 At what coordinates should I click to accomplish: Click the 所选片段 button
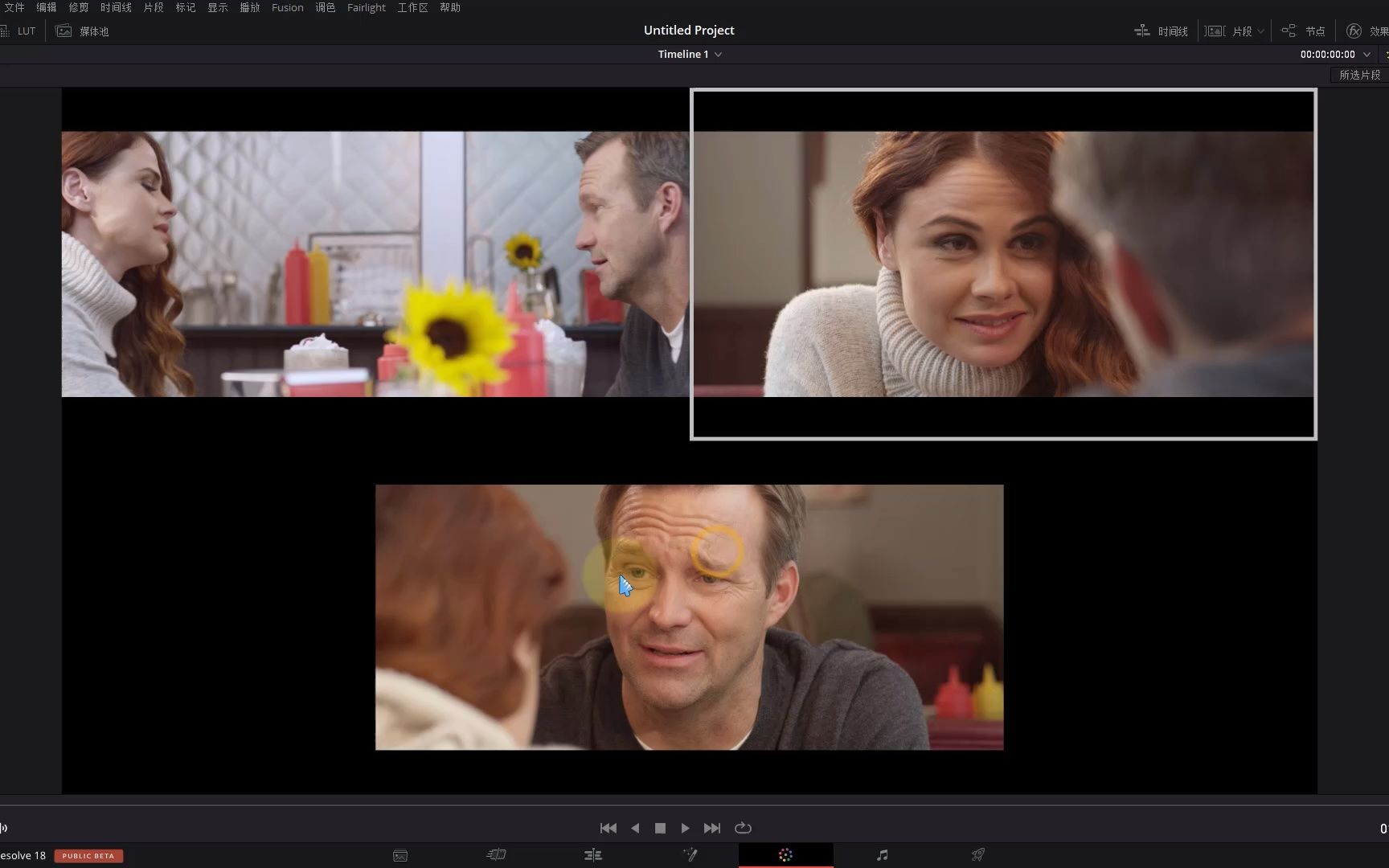1360,75
